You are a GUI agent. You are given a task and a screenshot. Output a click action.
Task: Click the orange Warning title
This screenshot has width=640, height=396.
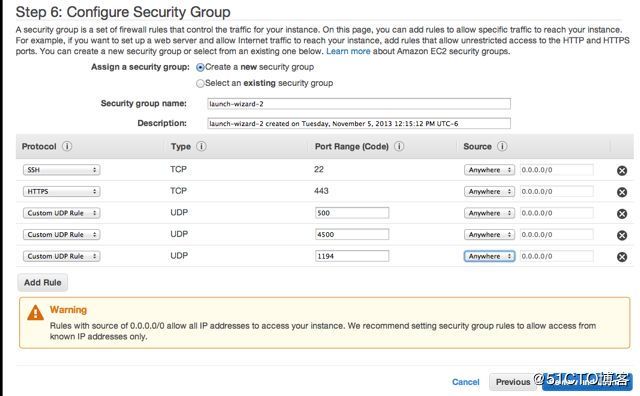(68, 310)
